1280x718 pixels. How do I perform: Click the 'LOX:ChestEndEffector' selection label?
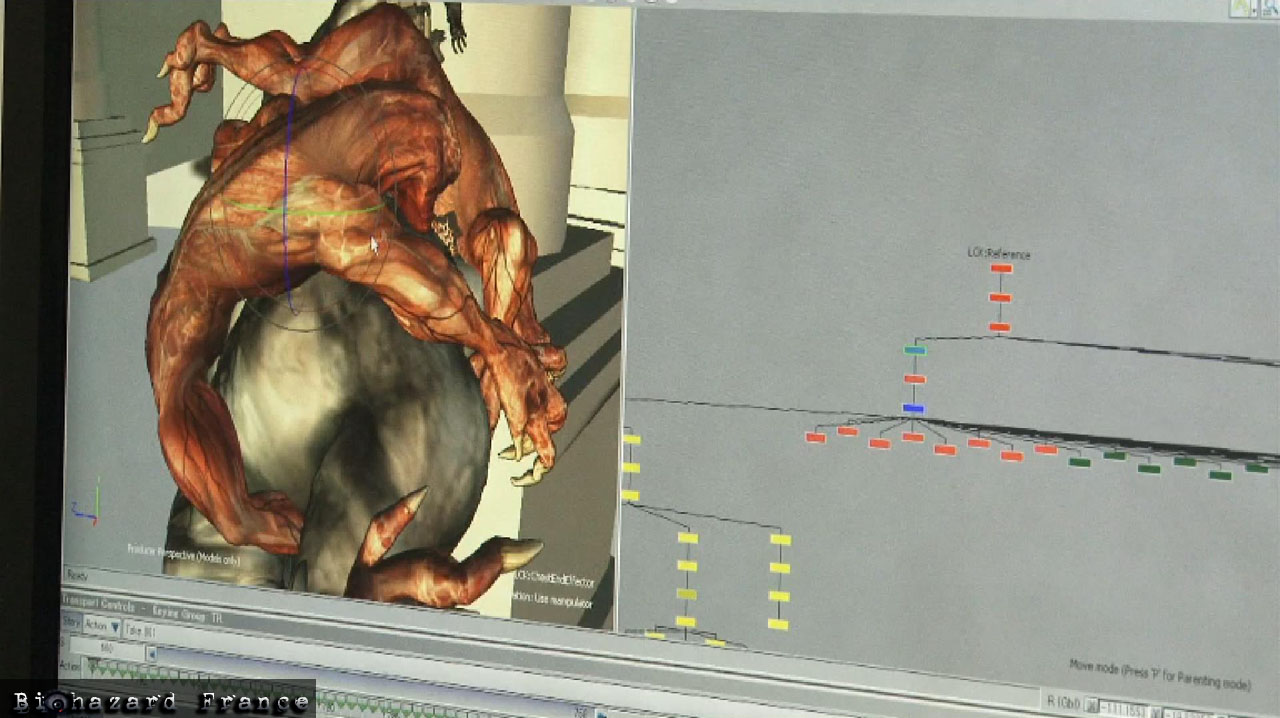click(x=553, y=580)
